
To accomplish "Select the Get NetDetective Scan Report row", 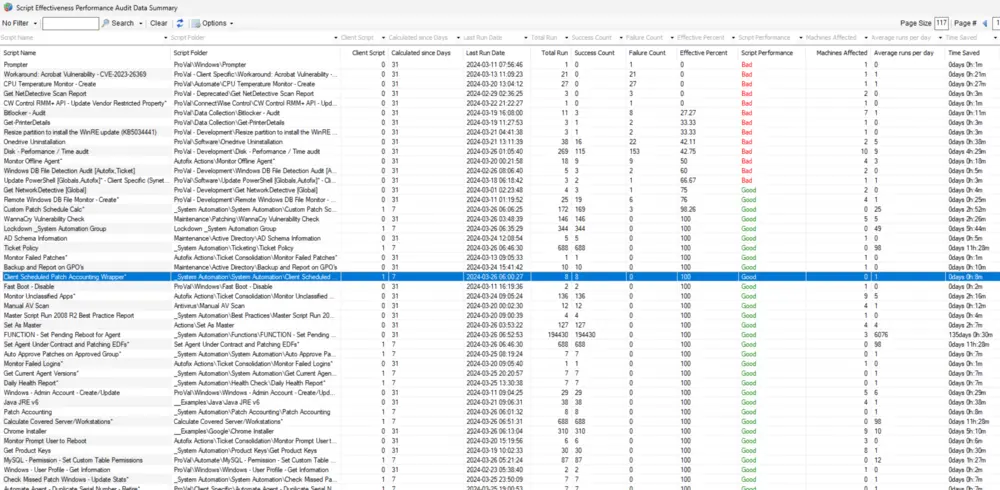I will click(x=500, y=93).
